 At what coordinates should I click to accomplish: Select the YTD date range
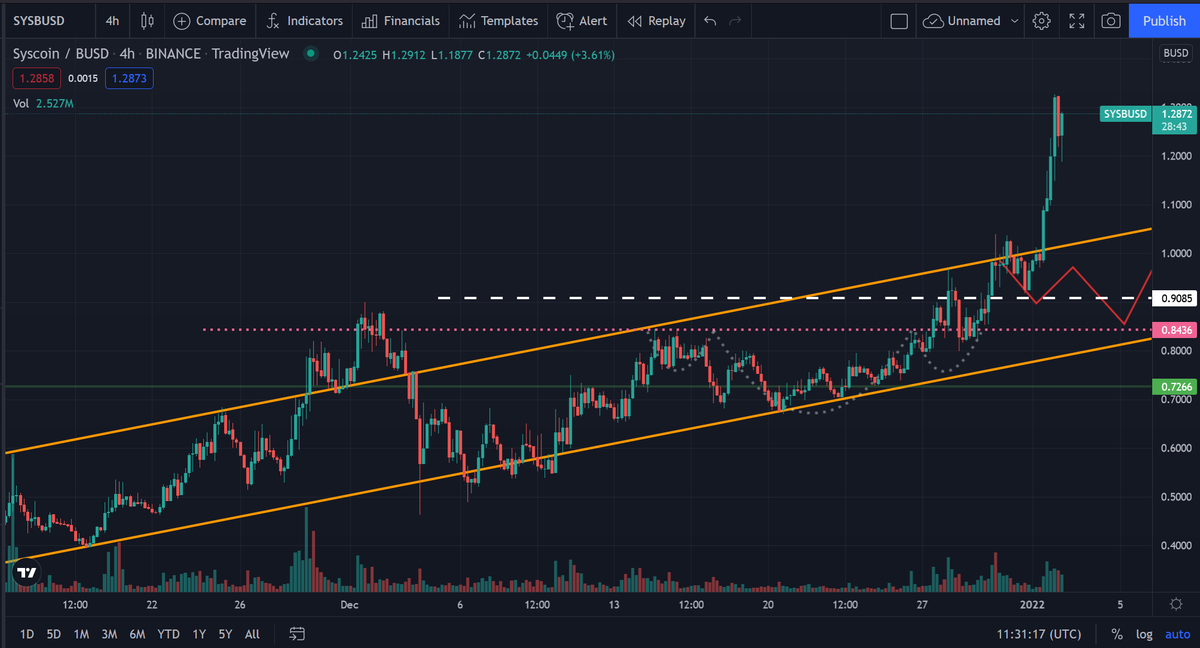tap(169, 634)
